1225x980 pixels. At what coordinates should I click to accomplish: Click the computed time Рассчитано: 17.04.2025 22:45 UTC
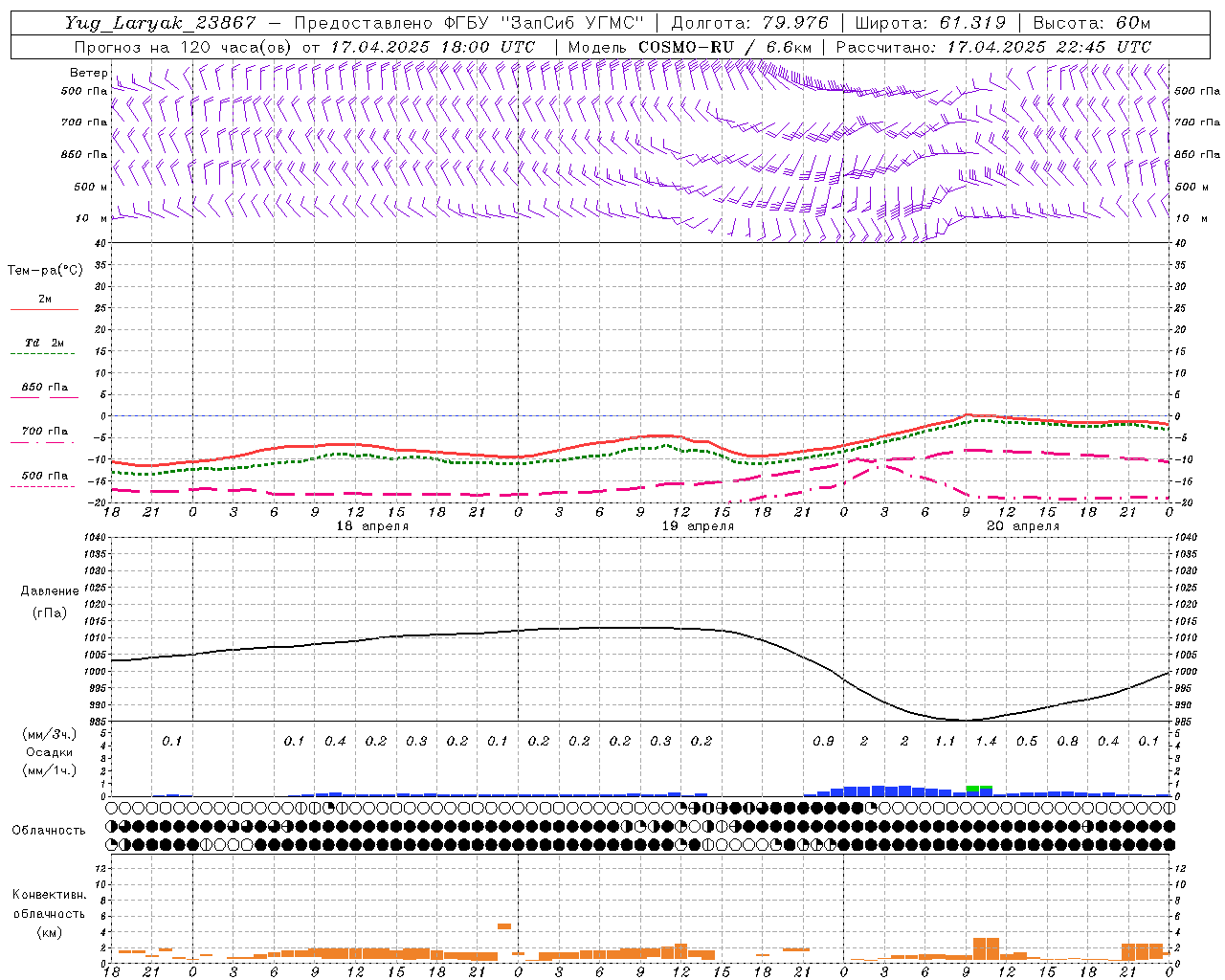click(994, 47)
